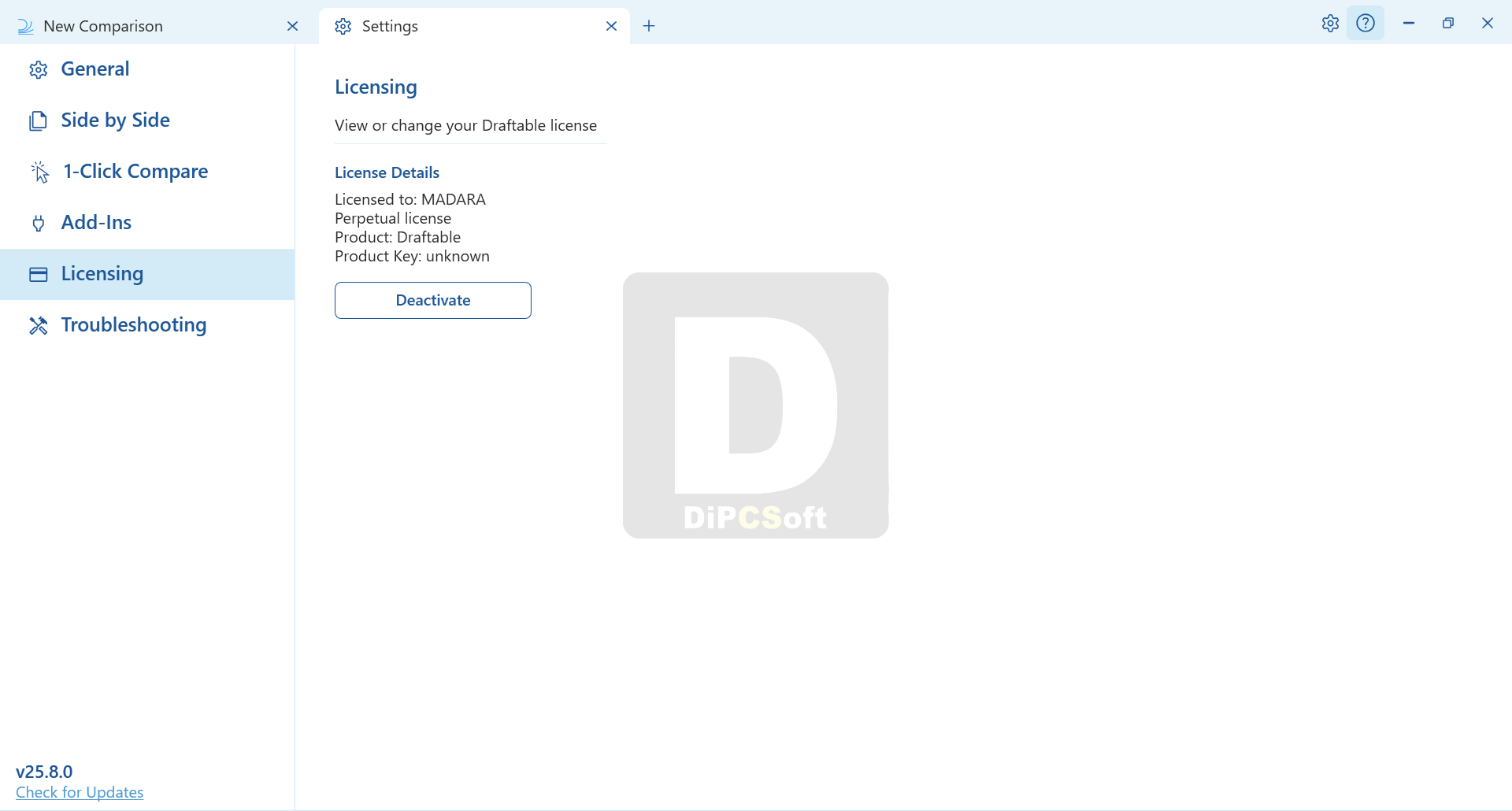
Task: Open the General settings section
Action: click(x=147, y=69)
